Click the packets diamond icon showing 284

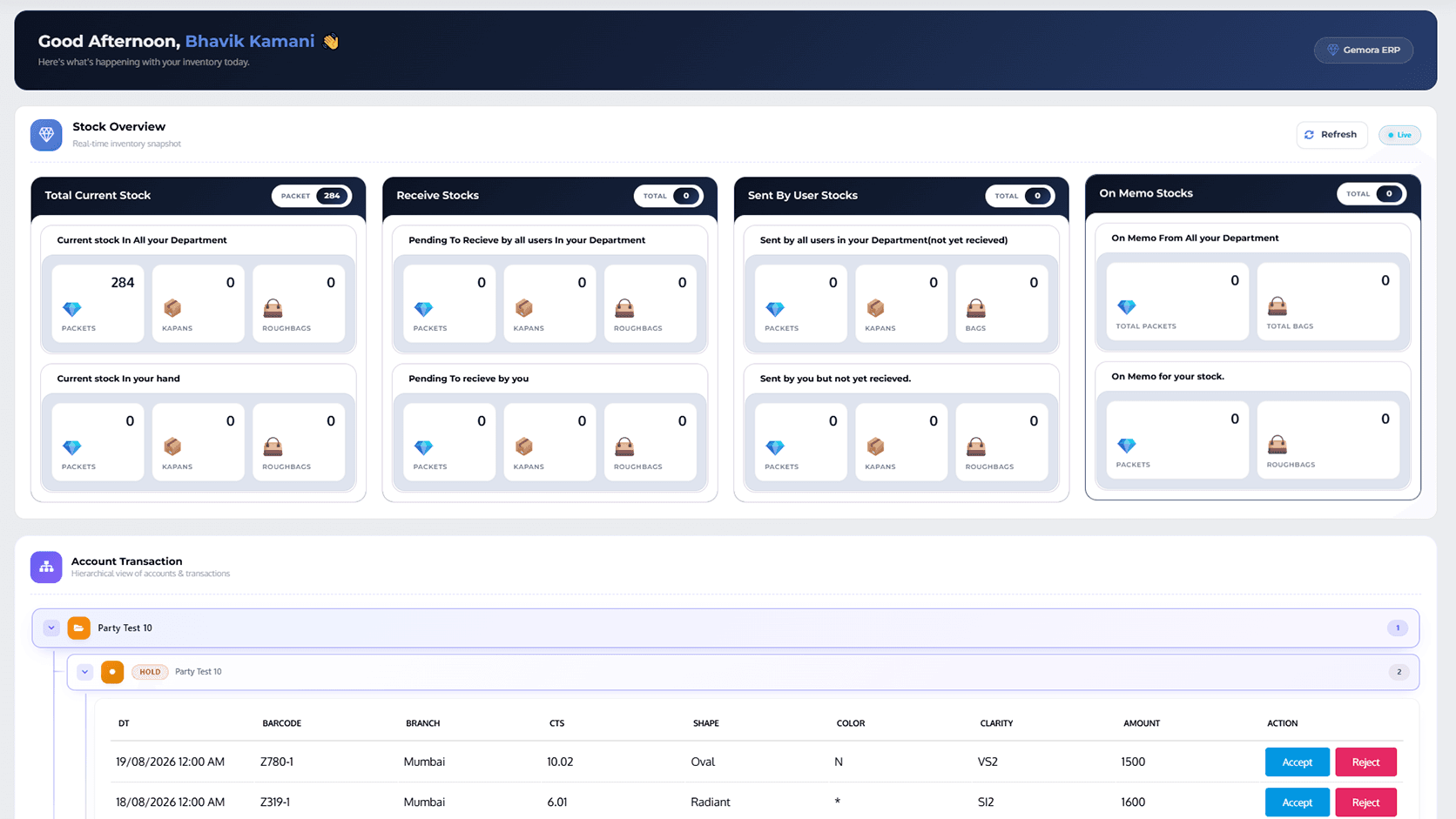coord(72,308)
